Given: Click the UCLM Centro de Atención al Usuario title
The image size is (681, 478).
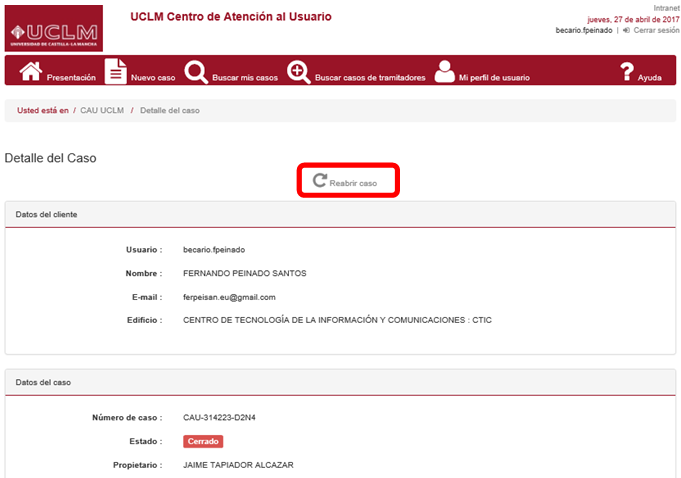Looking at the screenshot, I should 231,17.
